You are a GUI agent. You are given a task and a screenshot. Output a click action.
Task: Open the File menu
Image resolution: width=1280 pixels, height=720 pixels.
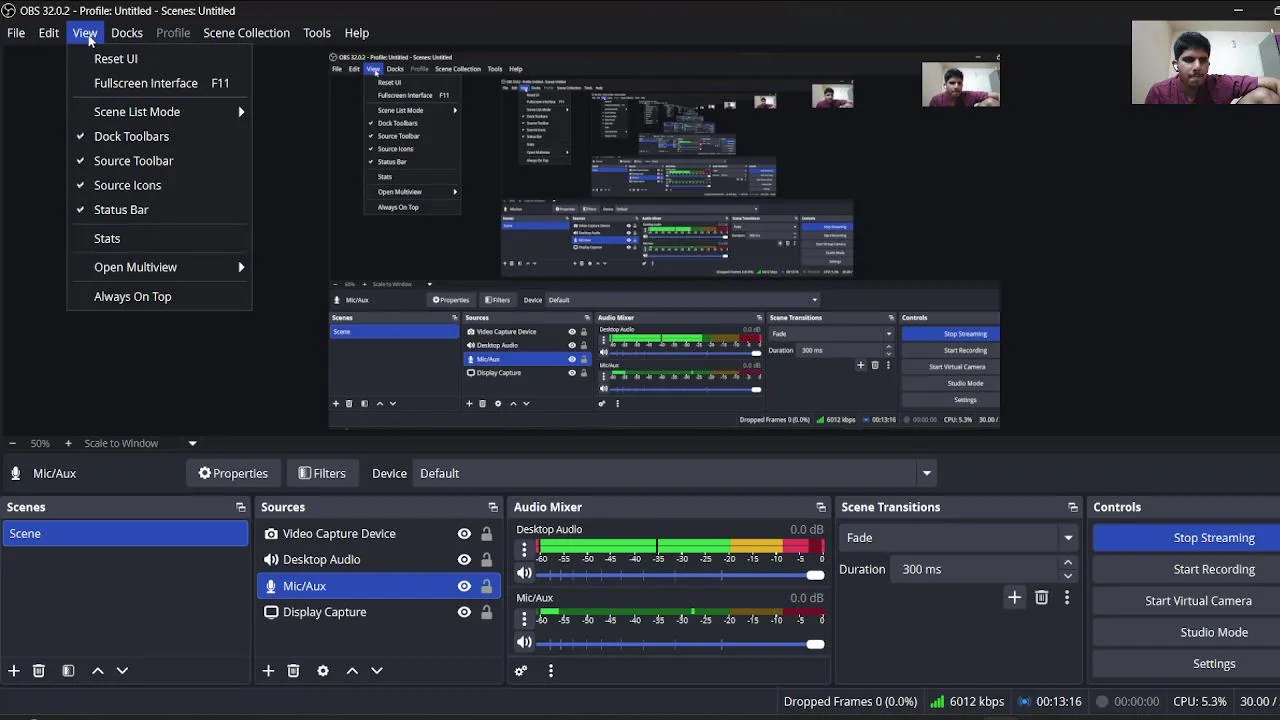pos(16,33)
